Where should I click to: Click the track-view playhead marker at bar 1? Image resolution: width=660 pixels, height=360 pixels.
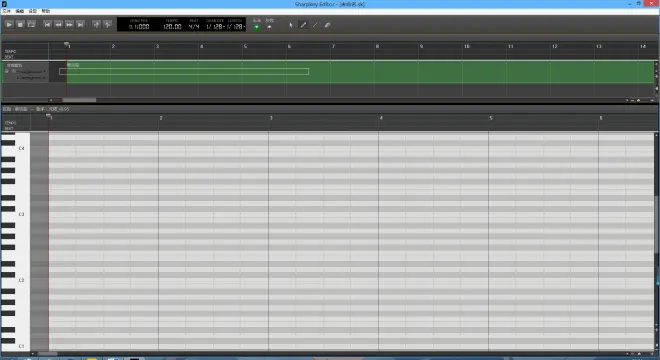pos(67,44)
